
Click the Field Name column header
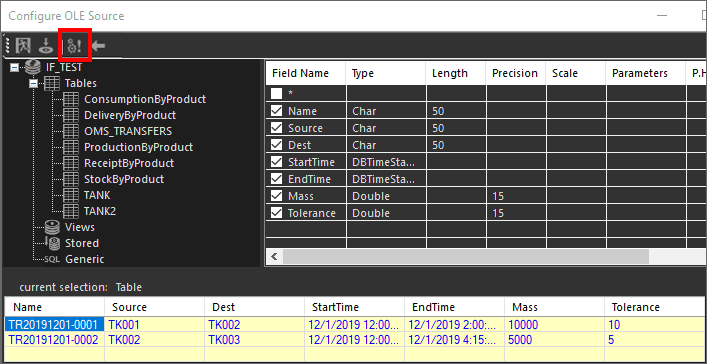pos(306,74)
